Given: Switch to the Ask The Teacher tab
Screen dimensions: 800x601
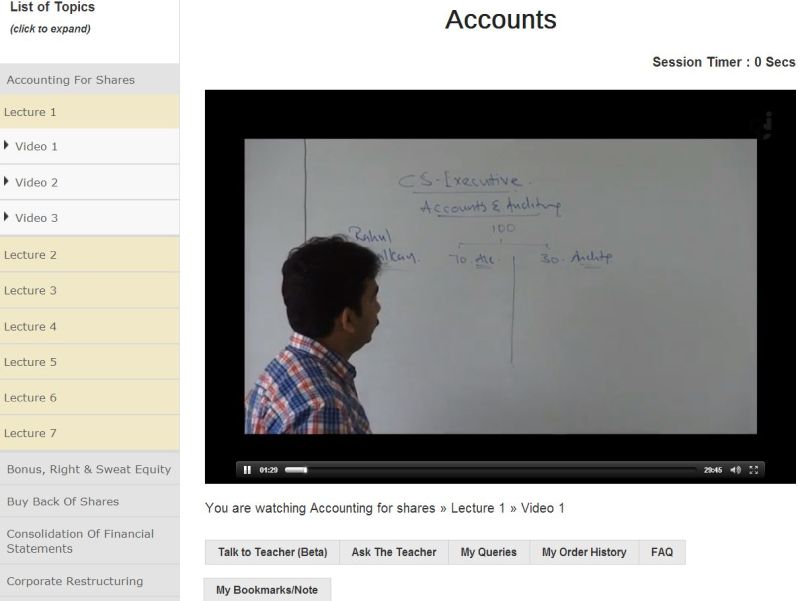Looking at the screenshot, I should click(394, 552).
